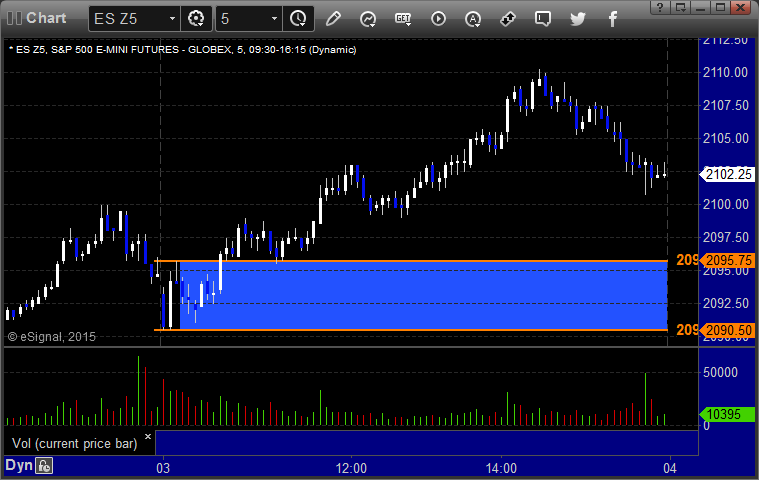The height and width of the screenshot is (480, 759).
Task: Click the 2097.50 price axis label
Action: pyautogui.click(x=726, y=237)
